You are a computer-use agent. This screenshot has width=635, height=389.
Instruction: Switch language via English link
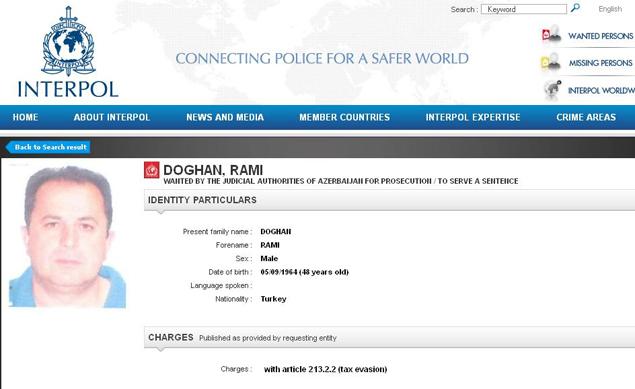610,9
